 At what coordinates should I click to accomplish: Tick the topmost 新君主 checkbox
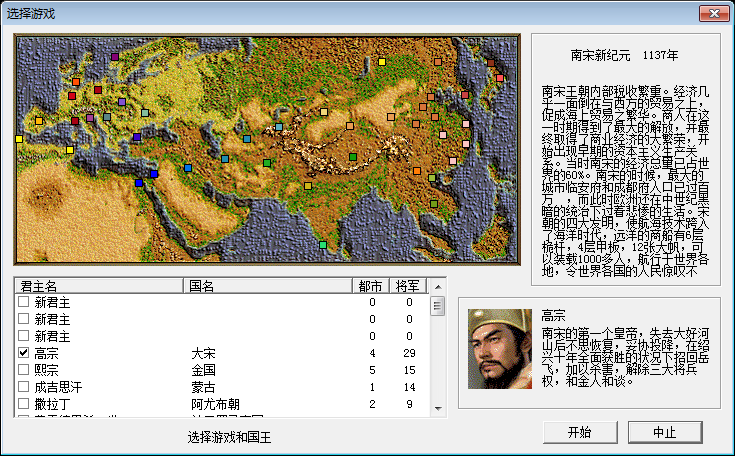point(23,302)
